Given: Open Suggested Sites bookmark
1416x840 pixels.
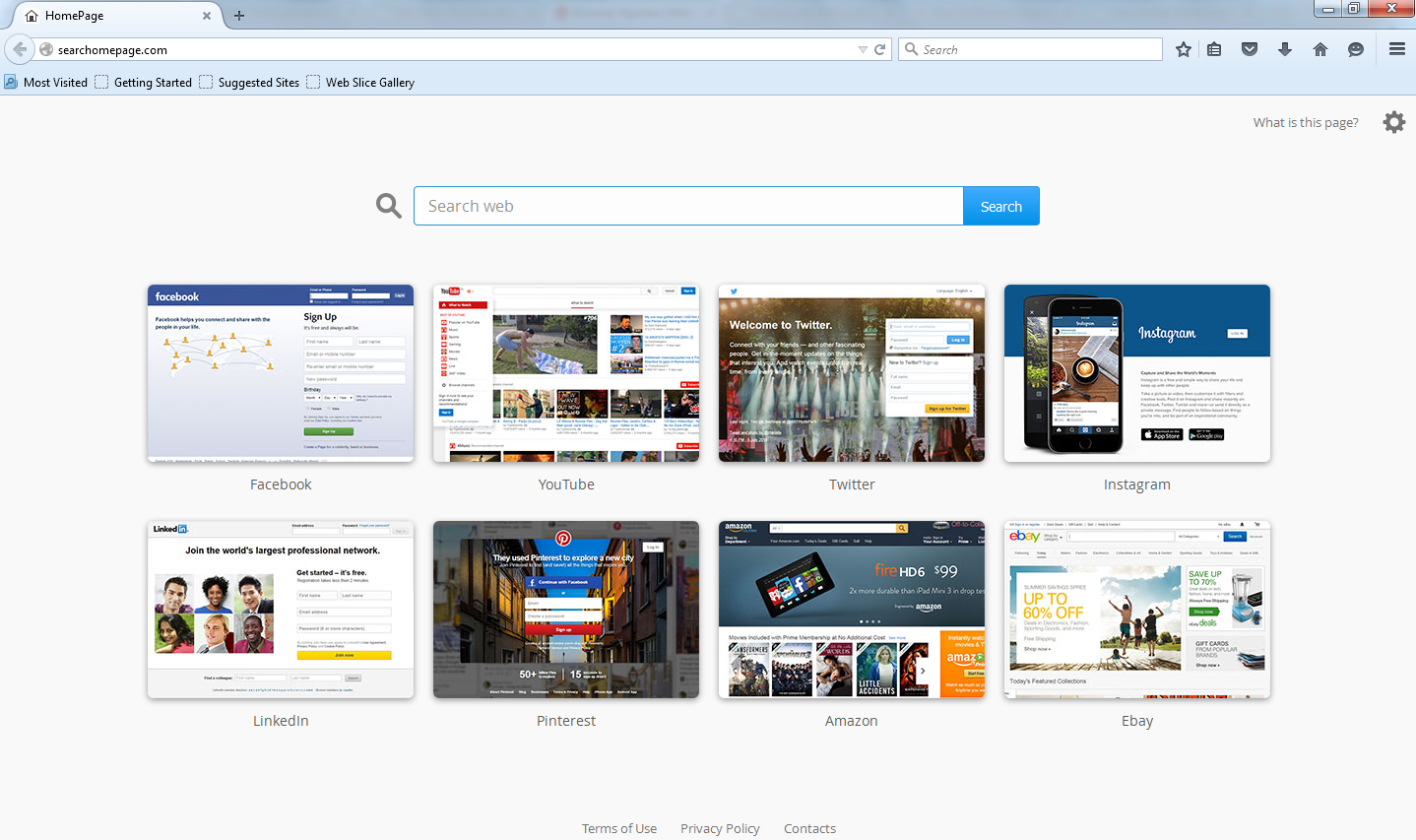Looking at the screenshot, I should pyautogui.click(x=249, y=82).
